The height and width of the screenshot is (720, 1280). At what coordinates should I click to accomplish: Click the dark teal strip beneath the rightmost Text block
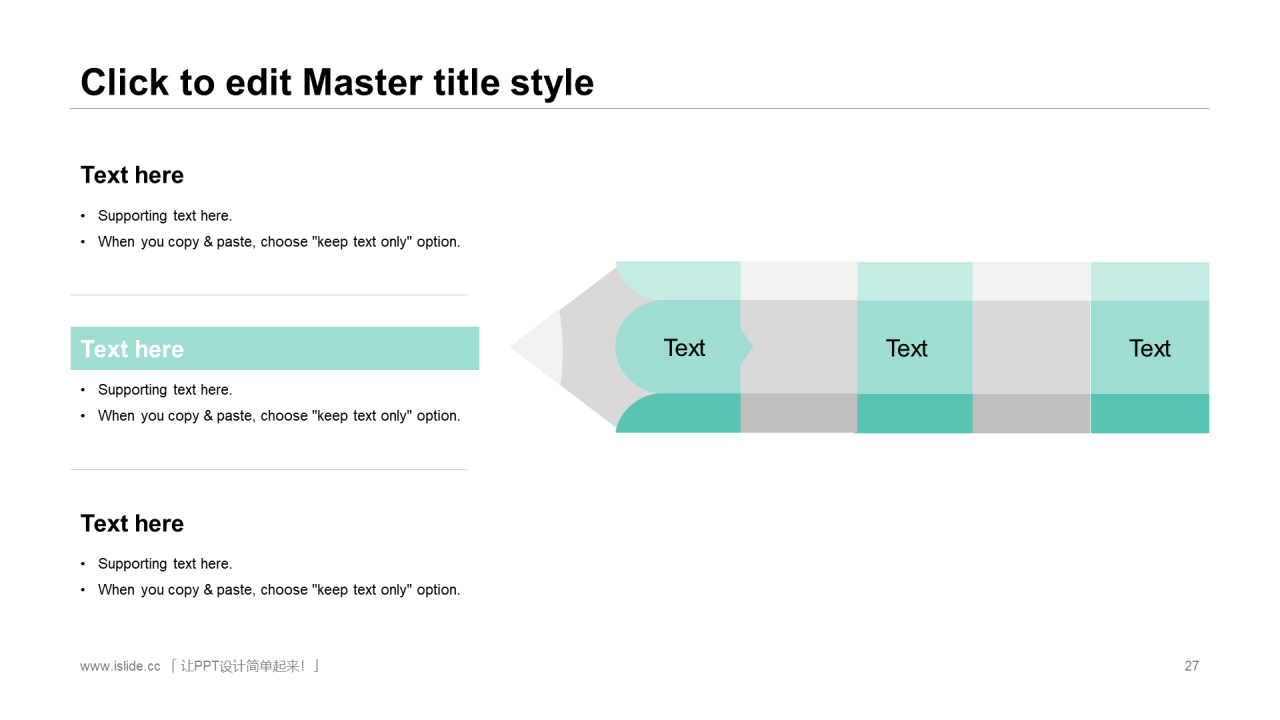point(1150,413)
